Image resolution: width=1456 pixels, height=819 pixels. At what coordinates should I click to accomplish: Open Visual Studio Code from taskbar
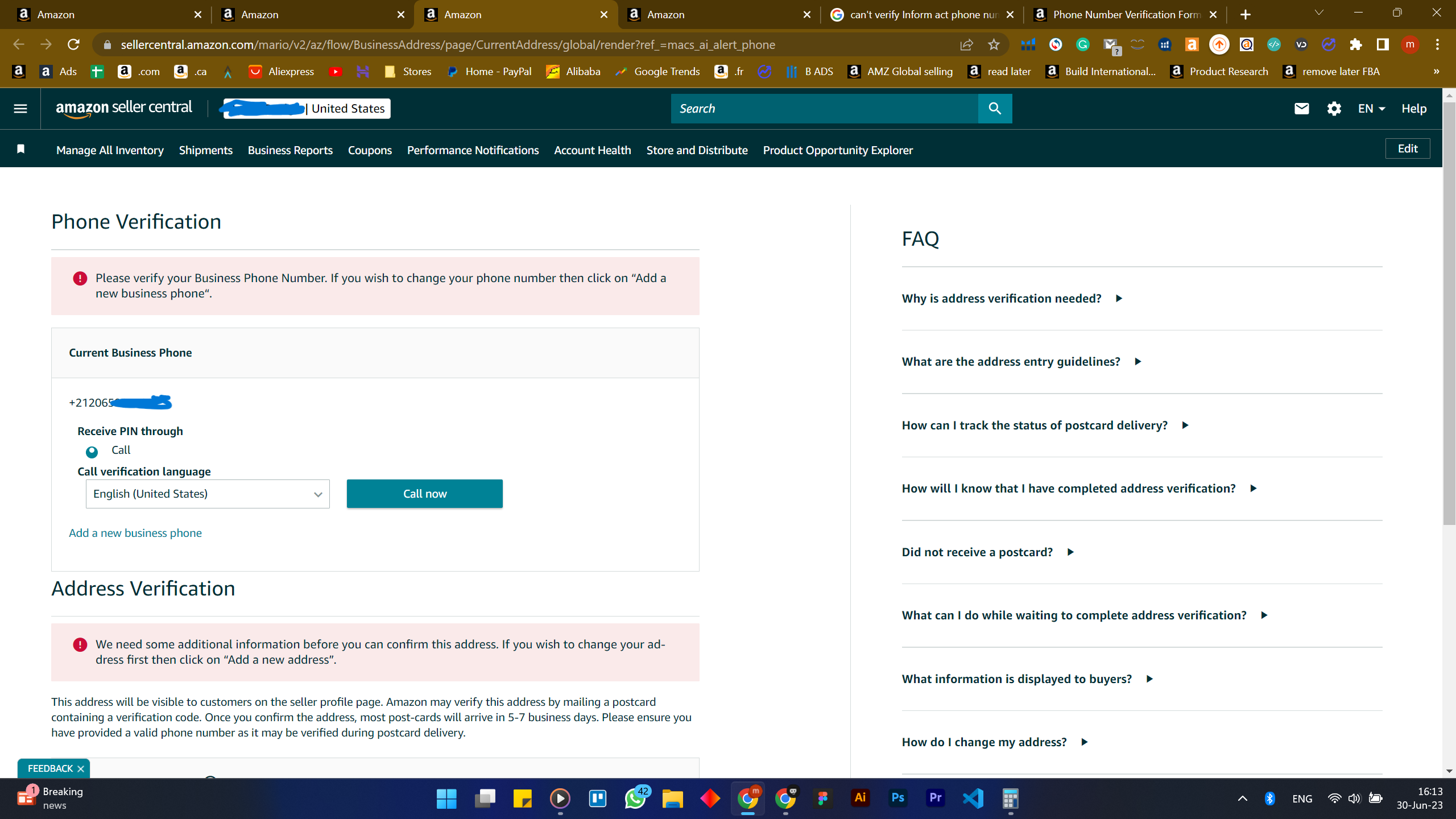(x=973, y=799)
